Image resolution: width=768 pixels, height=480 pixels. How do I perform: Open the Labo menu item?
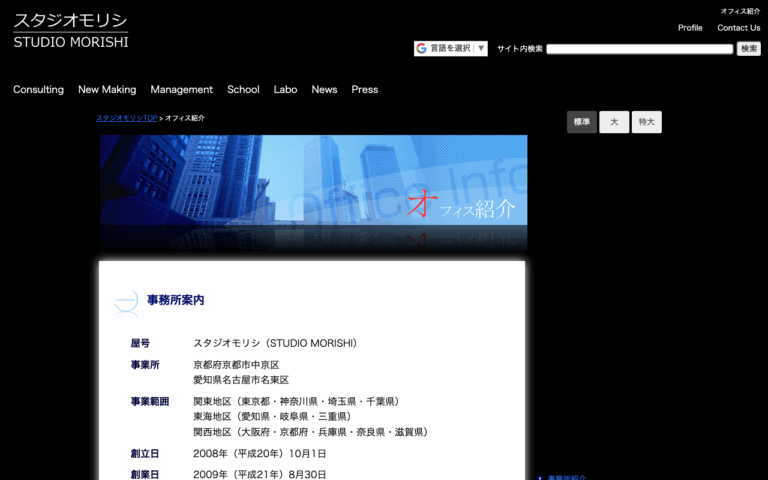coord(285,90)
